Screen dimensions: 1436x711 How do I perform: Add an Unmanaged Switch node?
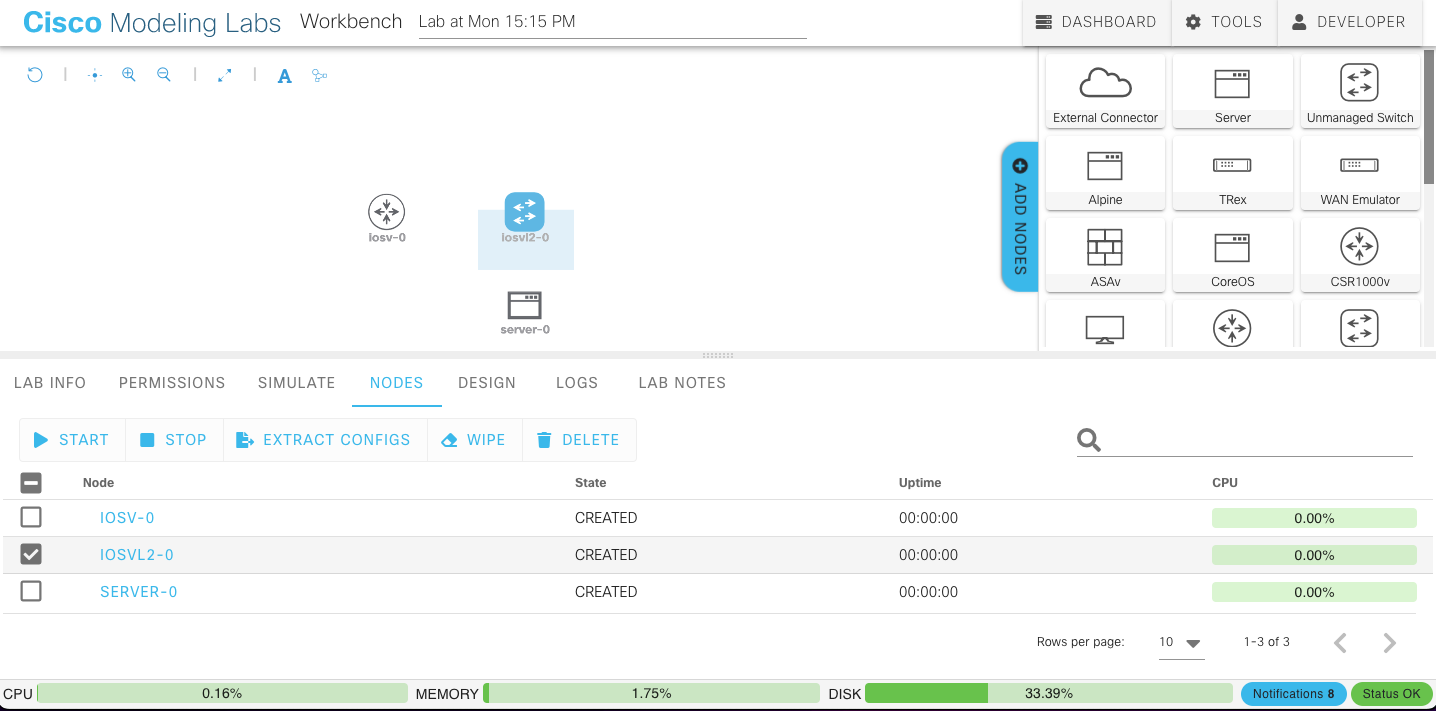tap(1360, 91)
